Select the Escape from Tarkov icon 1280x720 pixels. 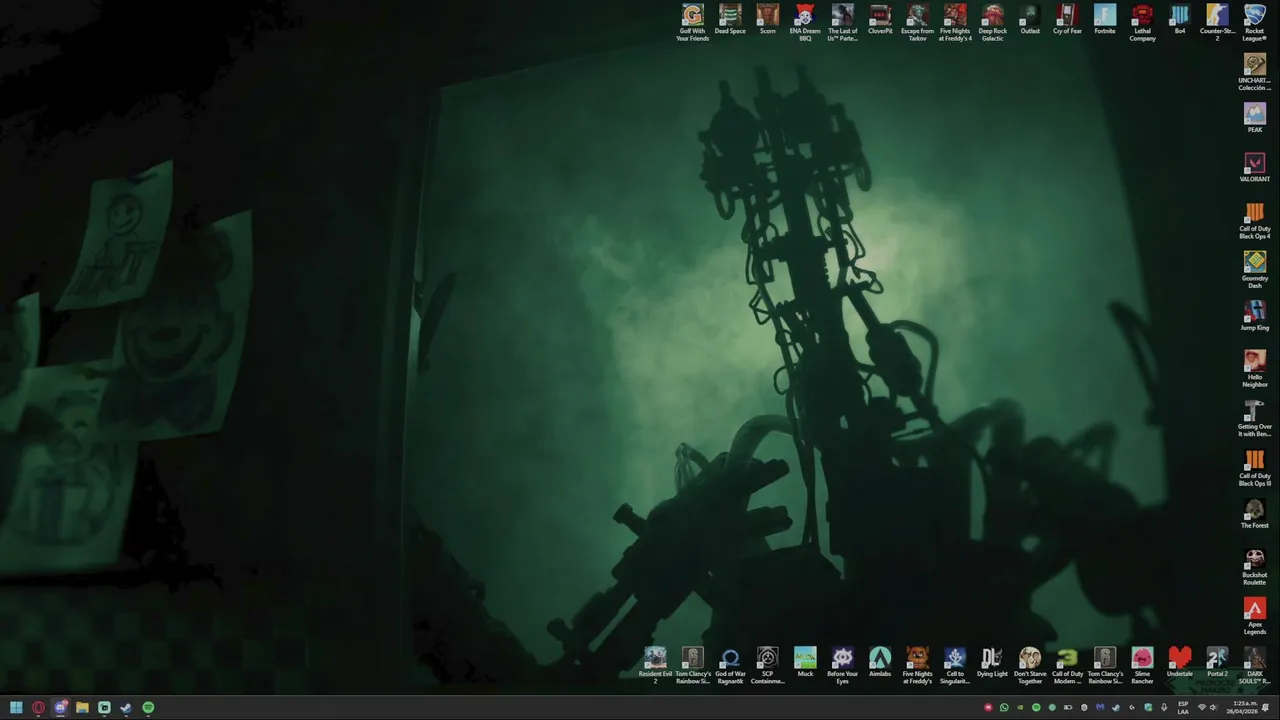pos(917,22)
